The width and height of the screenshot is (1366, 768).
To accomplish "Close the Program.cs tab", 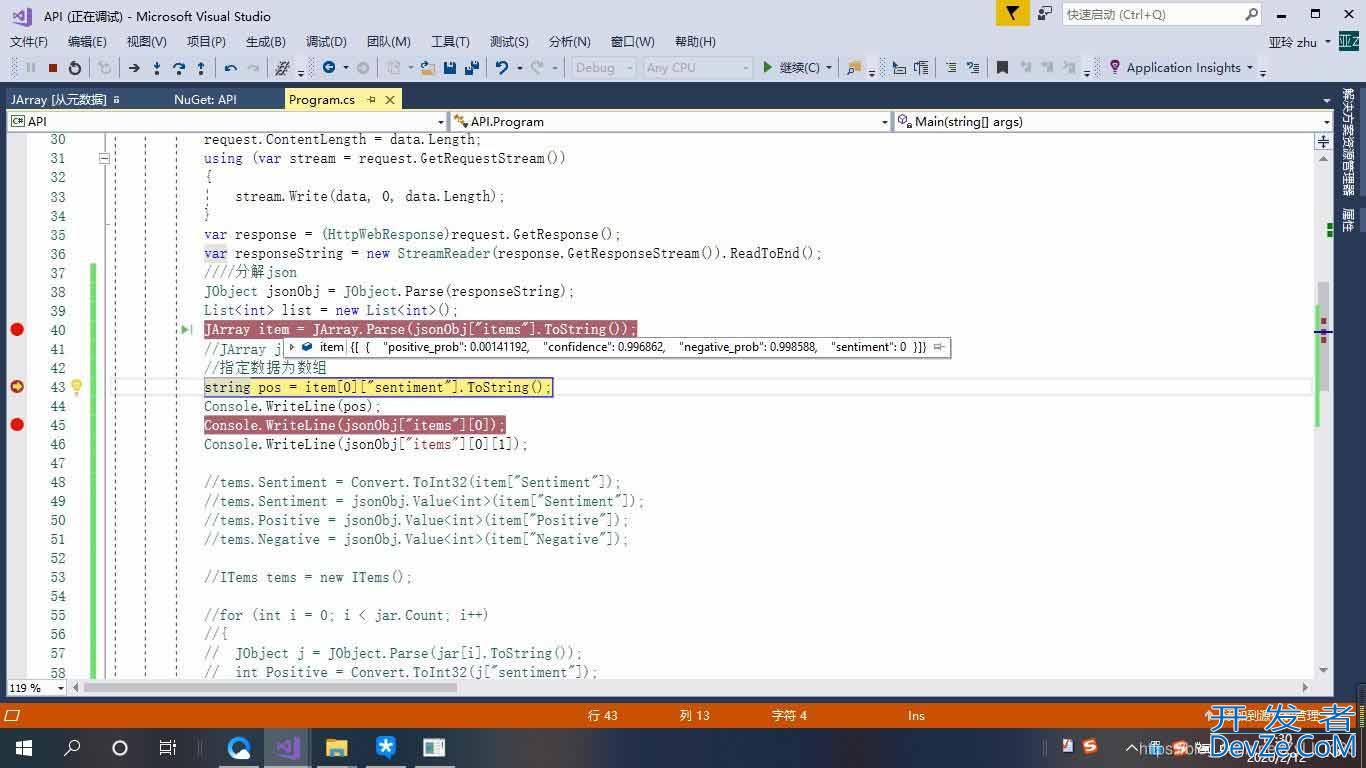I will click(x=390, y=100).
